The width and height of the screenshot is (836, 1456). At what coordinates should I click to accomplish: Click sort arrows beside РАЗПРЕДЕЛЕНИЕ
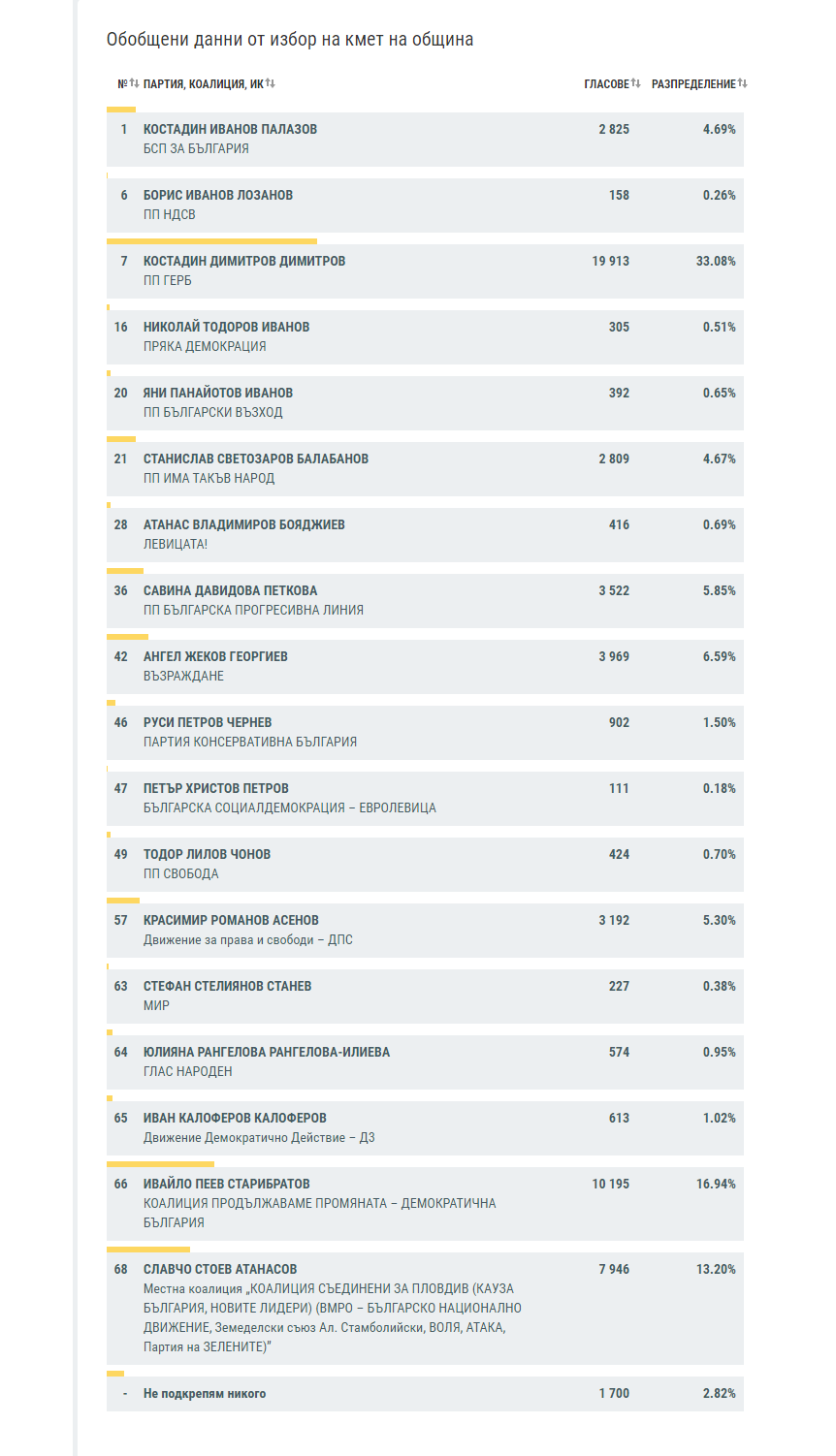(742, 83)
